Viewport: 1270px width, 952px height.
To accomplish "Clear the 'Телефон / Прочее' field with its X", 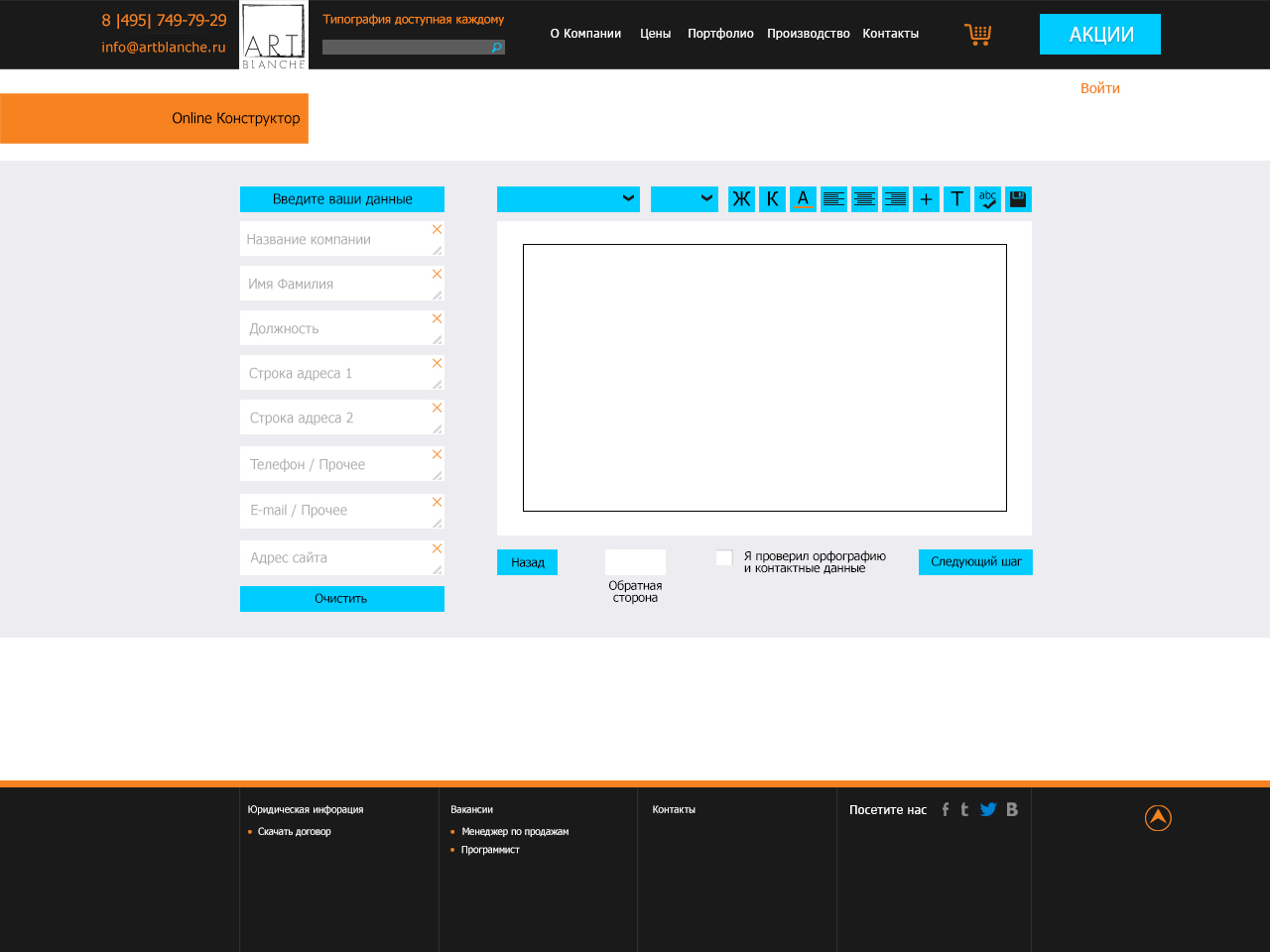I will (437, 454).
